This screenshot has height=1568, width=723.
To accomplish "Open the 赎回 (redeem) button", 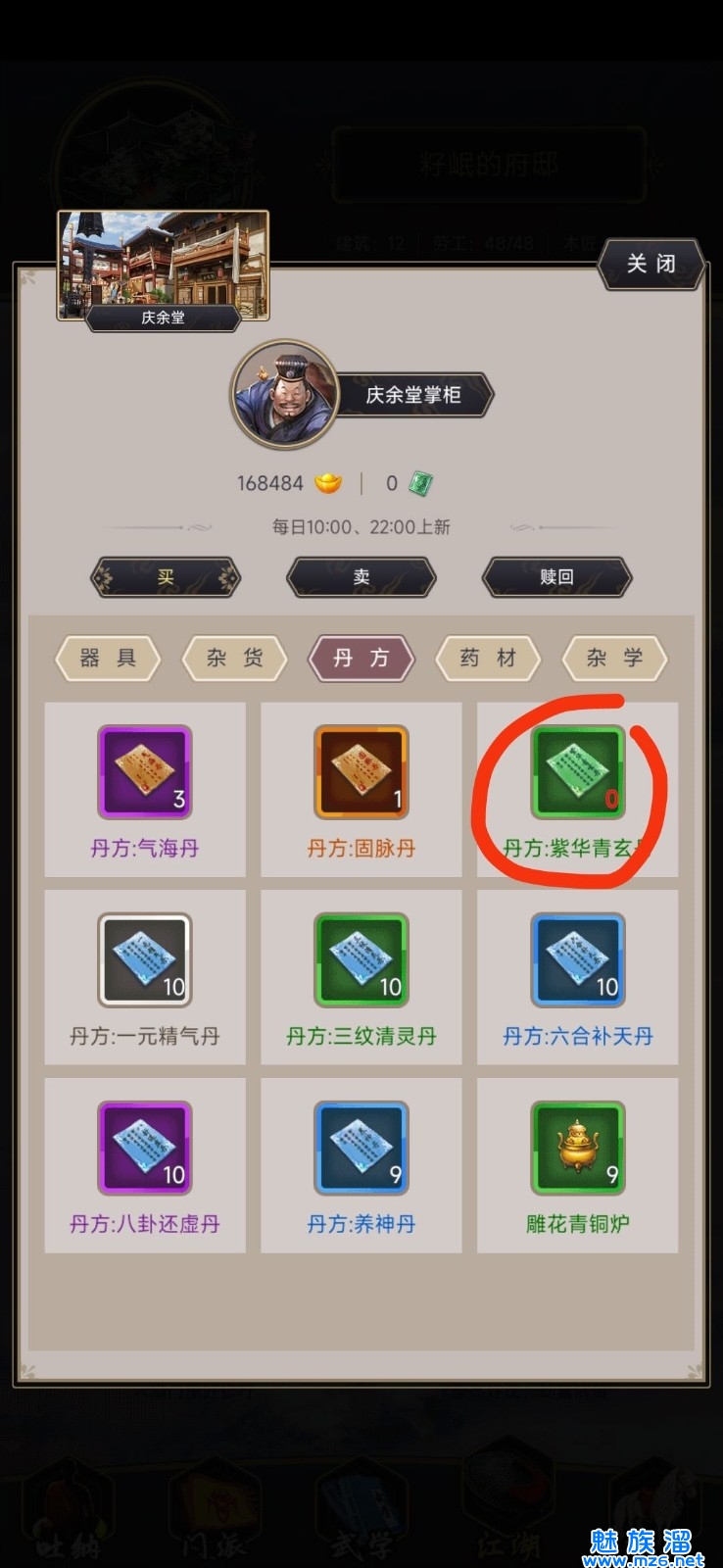I will (x=557, y=578).
